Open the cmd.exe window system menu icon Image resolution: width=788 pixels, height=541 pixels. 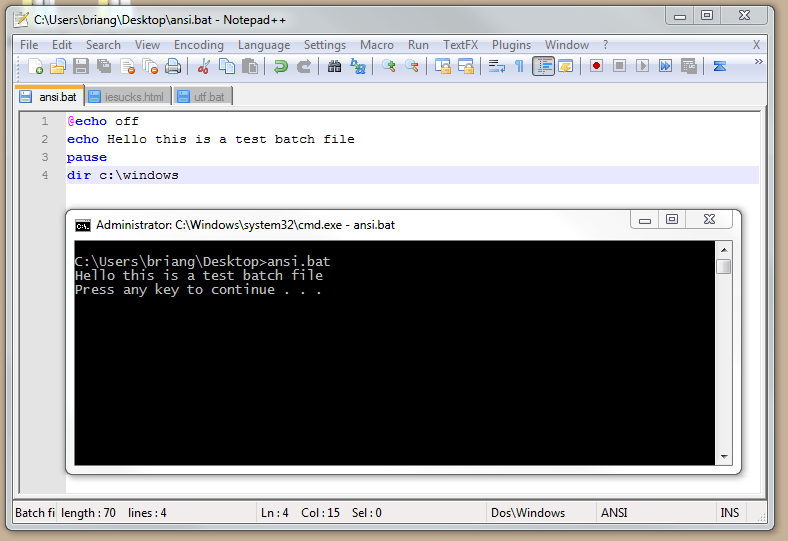83,225
